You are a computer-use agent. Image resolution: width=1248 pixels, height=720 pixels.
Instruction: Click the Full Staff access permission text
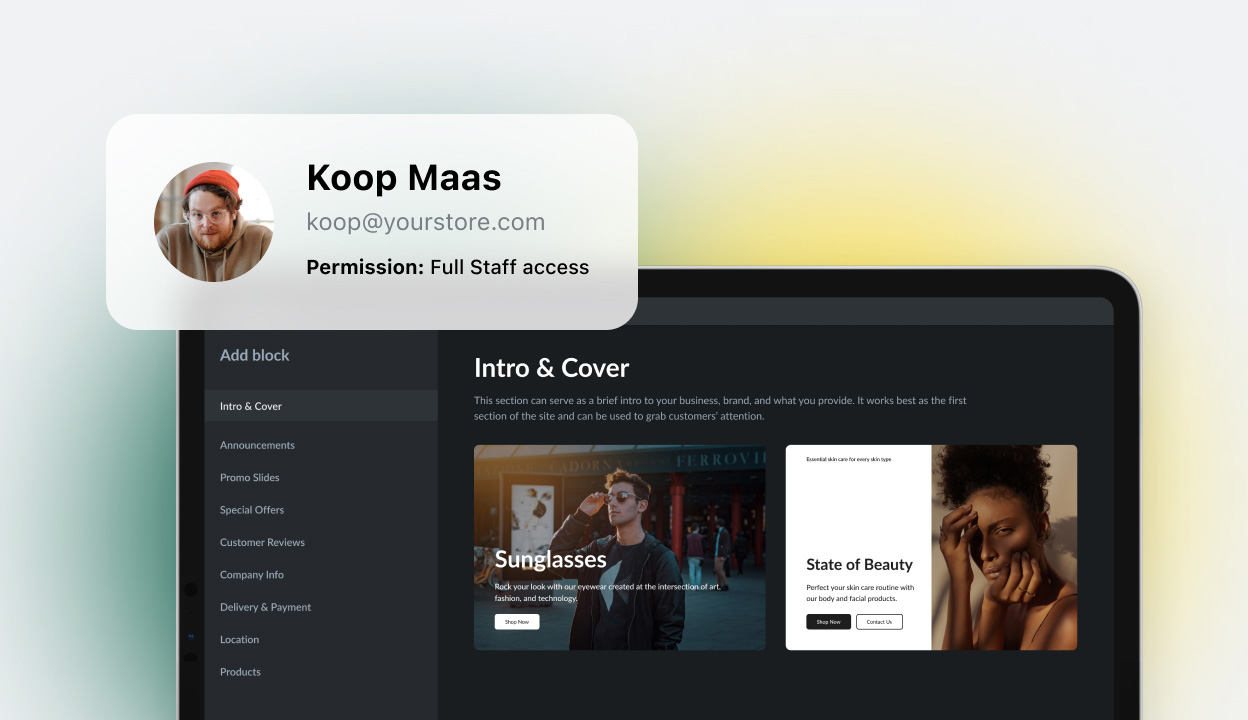pyautogui.click(x=510, y=267)
